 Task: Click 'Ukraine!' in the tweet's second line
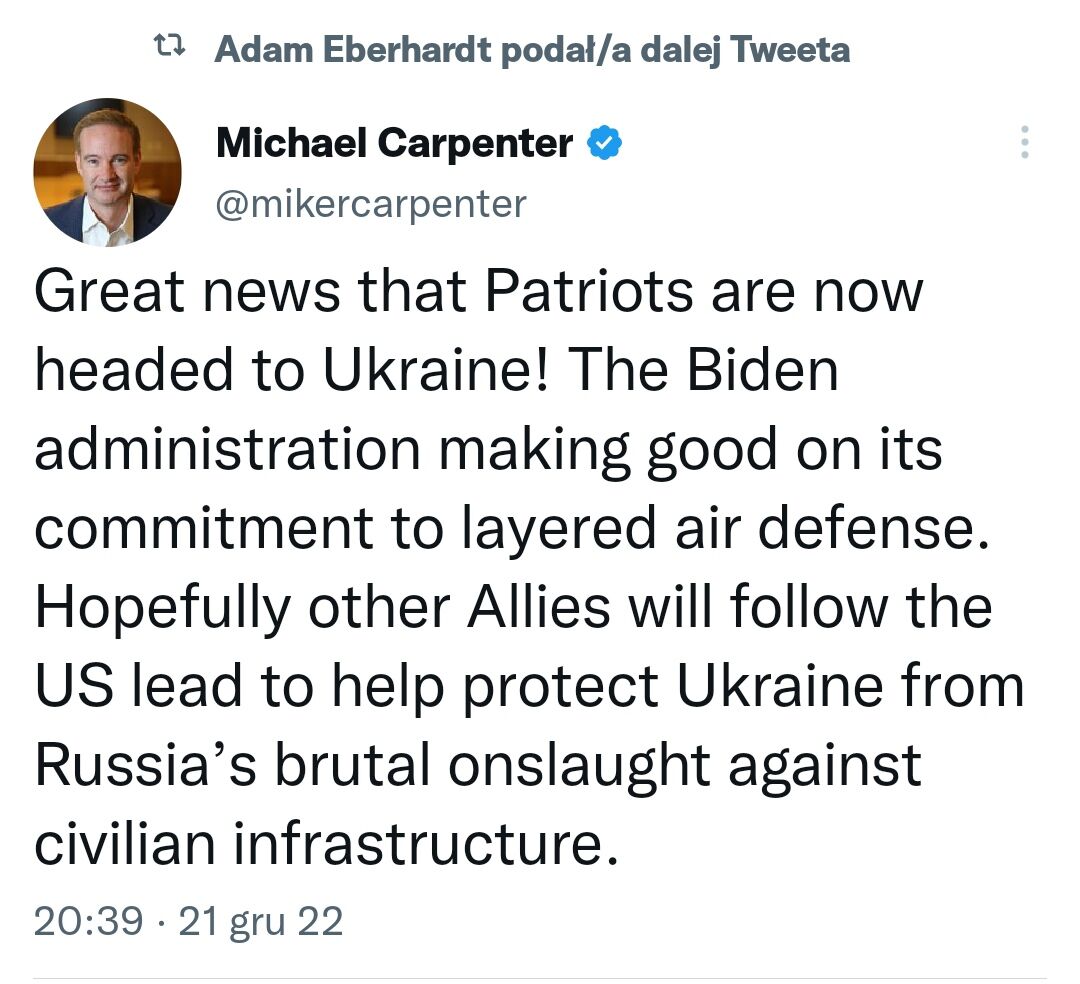tap(435, 369)
